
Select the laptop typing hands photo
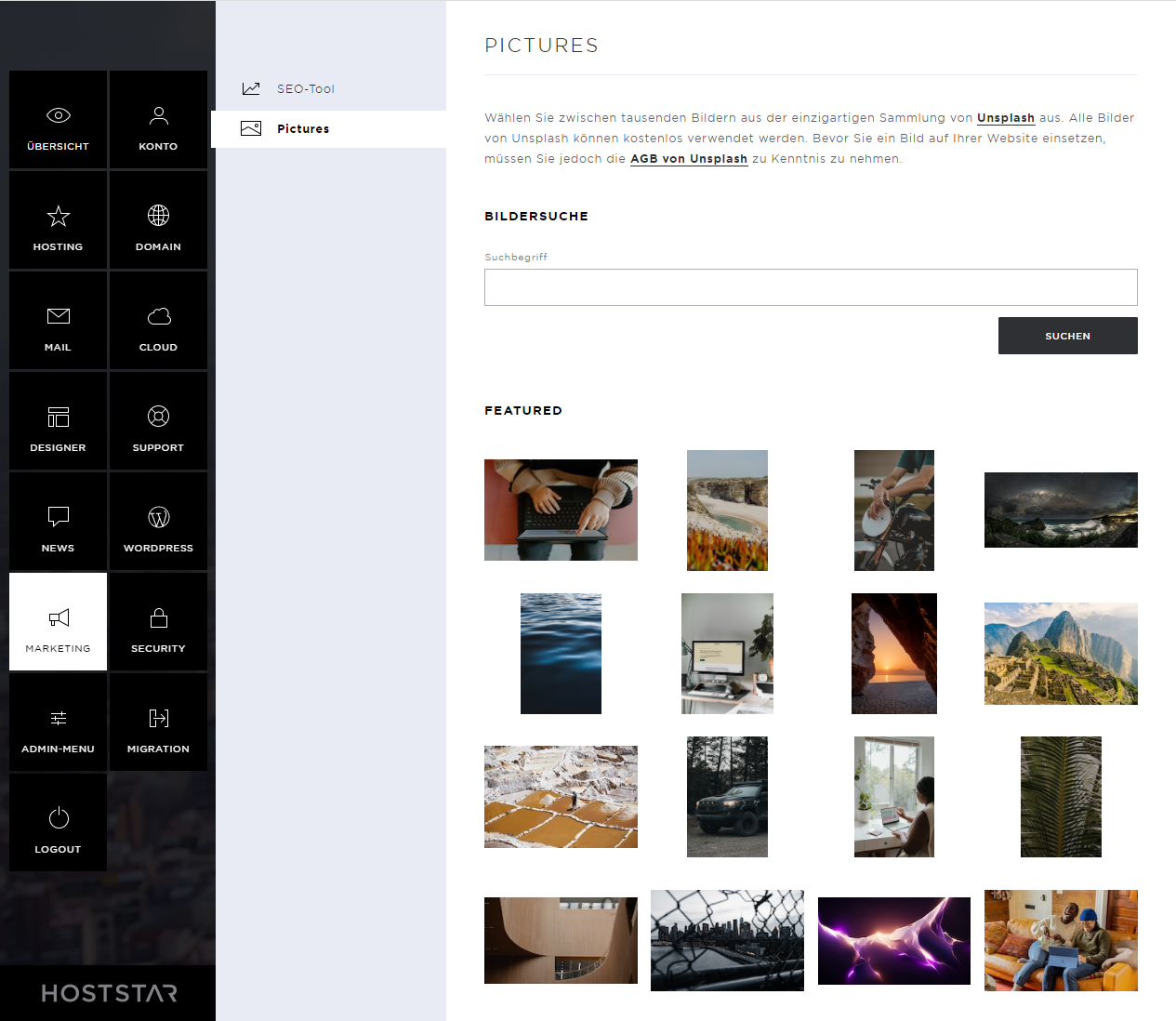pos(561,510)
